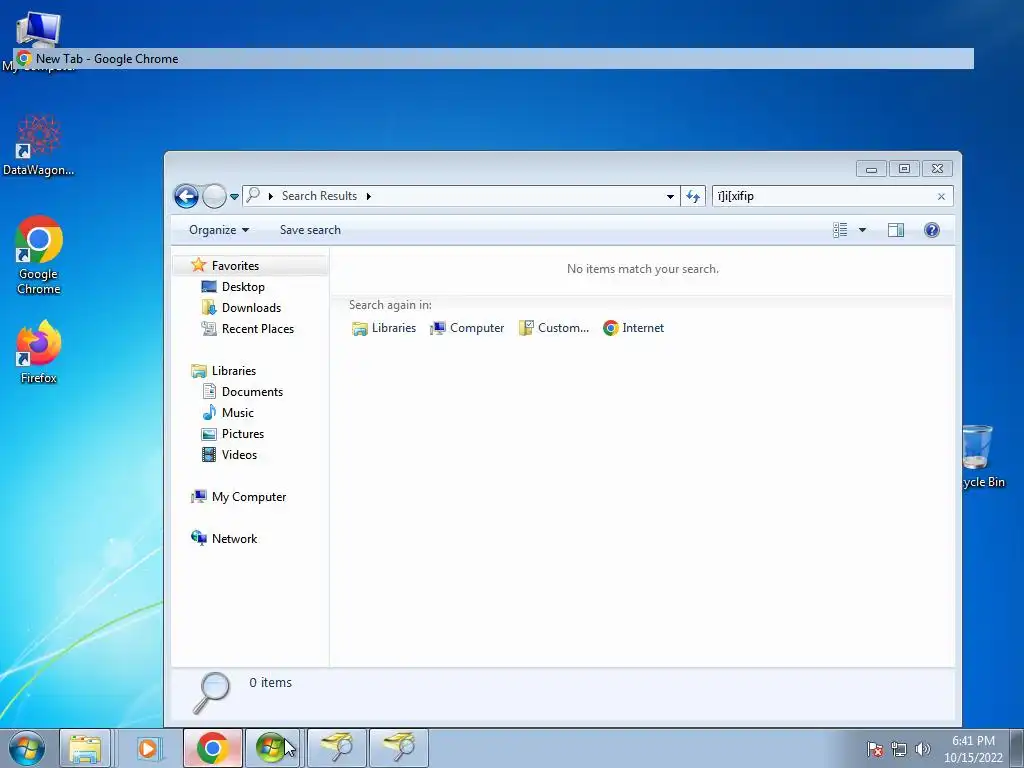Click the Windows flag taskbar button

point(272,748)
